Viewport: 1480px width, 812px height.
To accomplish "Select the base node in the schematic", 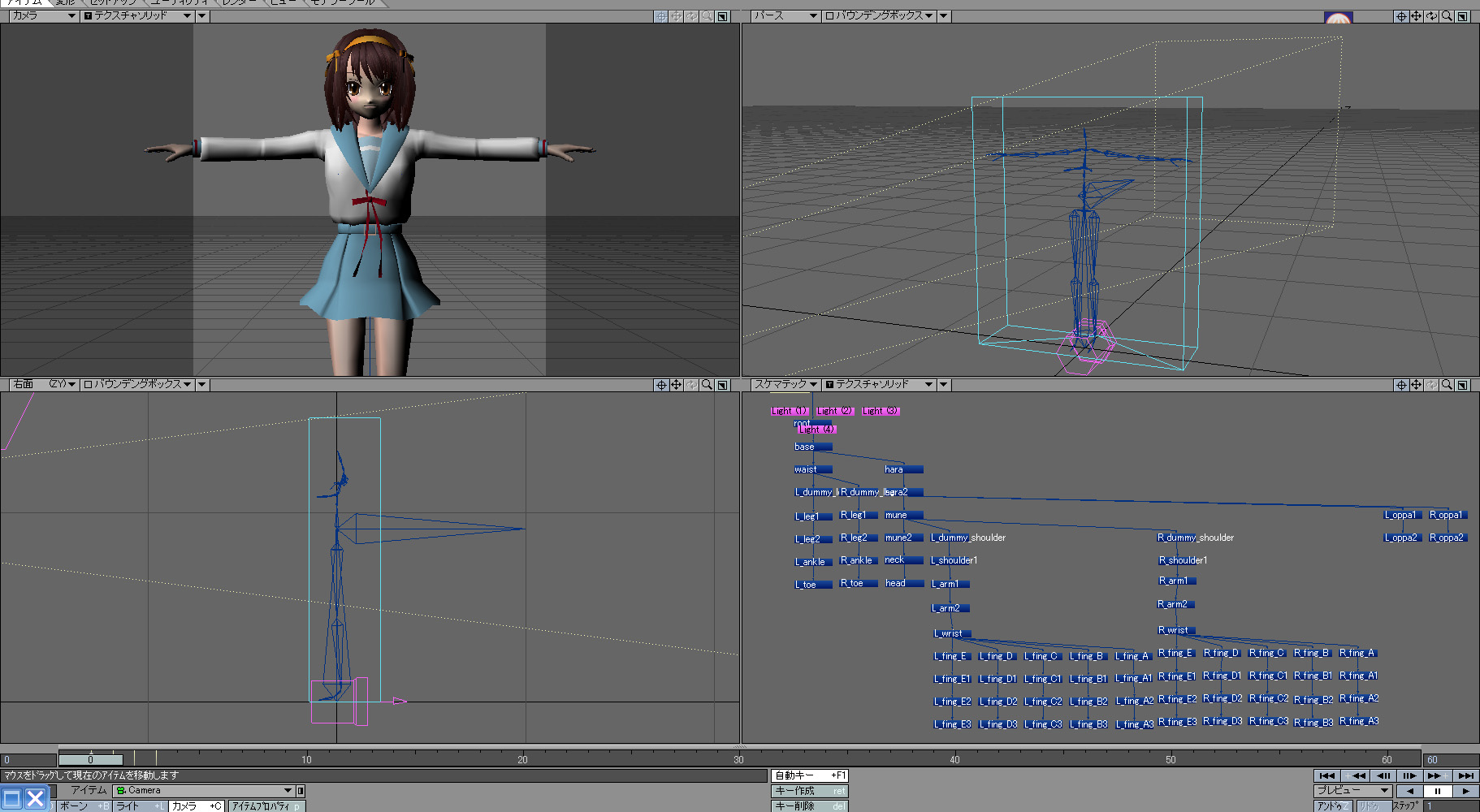I will [x=812, y=447].
